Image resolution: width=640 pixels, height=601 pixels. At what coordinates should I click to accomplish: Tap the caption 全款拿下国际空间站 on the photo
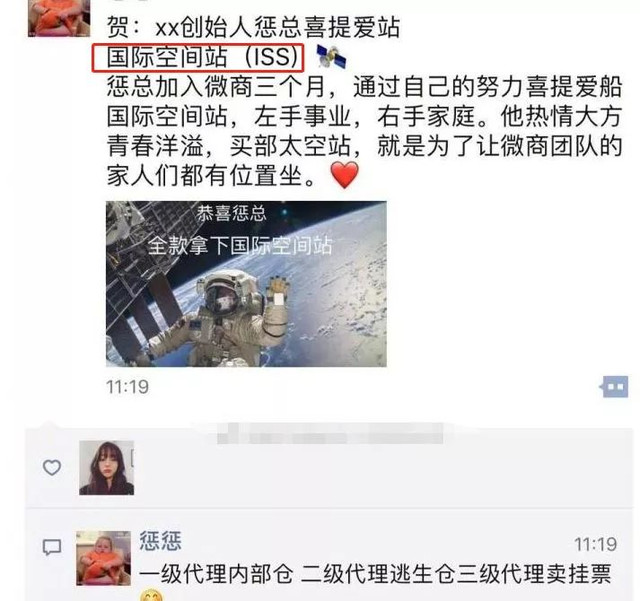click(x=240, y=246)
